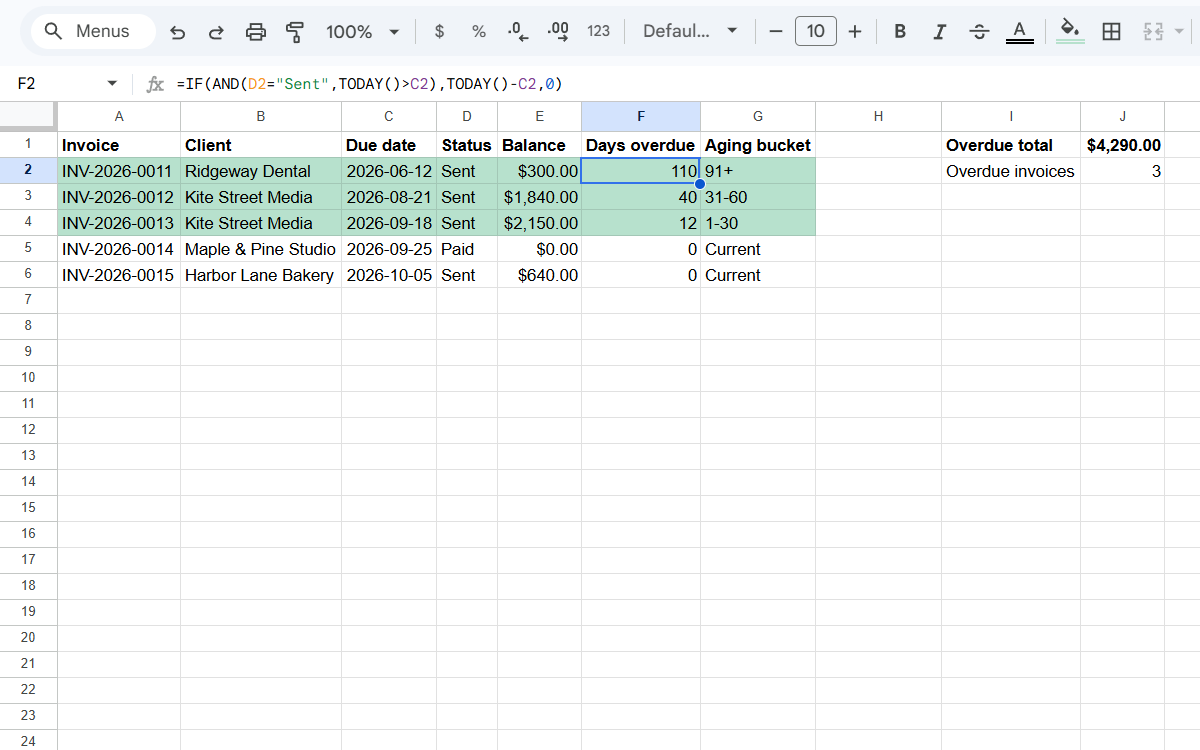1200x750 pixels.
Task: Open the text color picker
Action: (1019, 32)
